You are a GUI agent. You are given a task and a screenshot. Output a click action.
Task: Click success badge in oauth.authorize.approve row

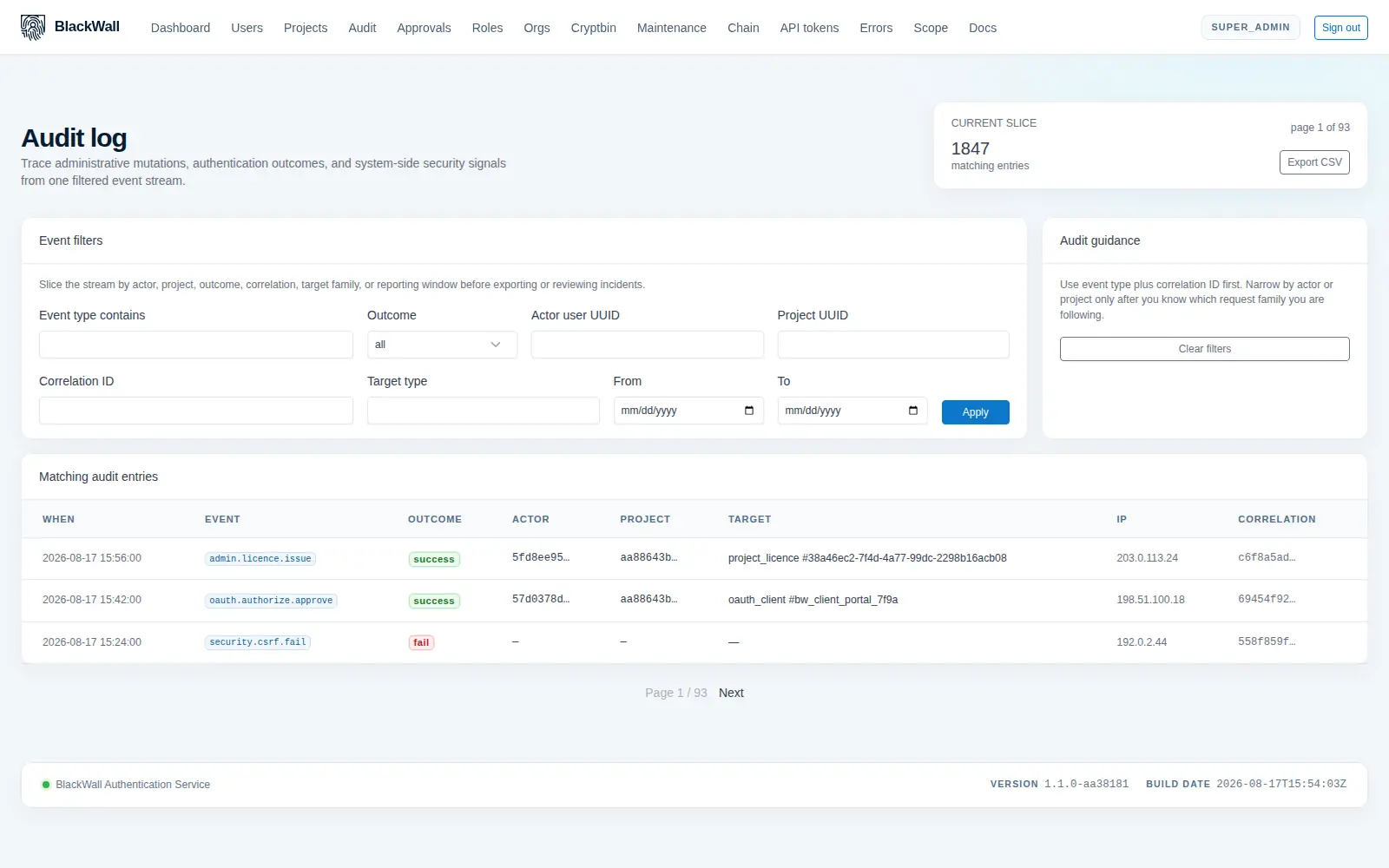pyautogui.click(x=434, y=601)
